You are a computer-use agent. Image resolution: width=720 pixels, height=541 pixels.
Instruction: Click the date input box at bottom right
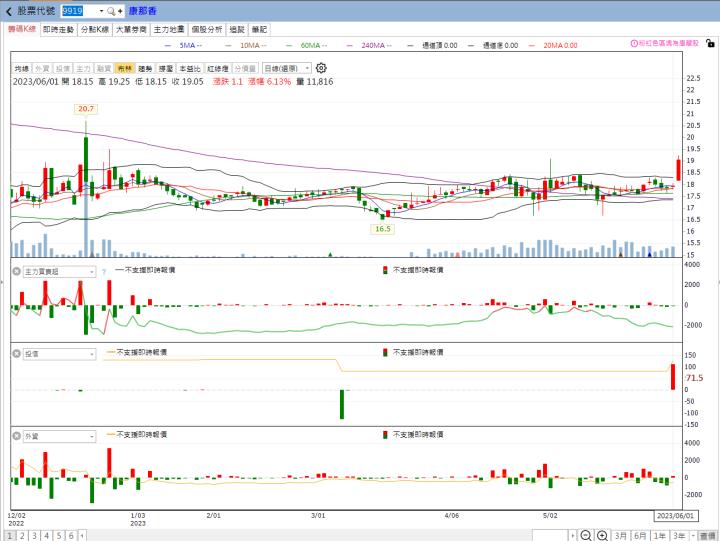(550, 535)
